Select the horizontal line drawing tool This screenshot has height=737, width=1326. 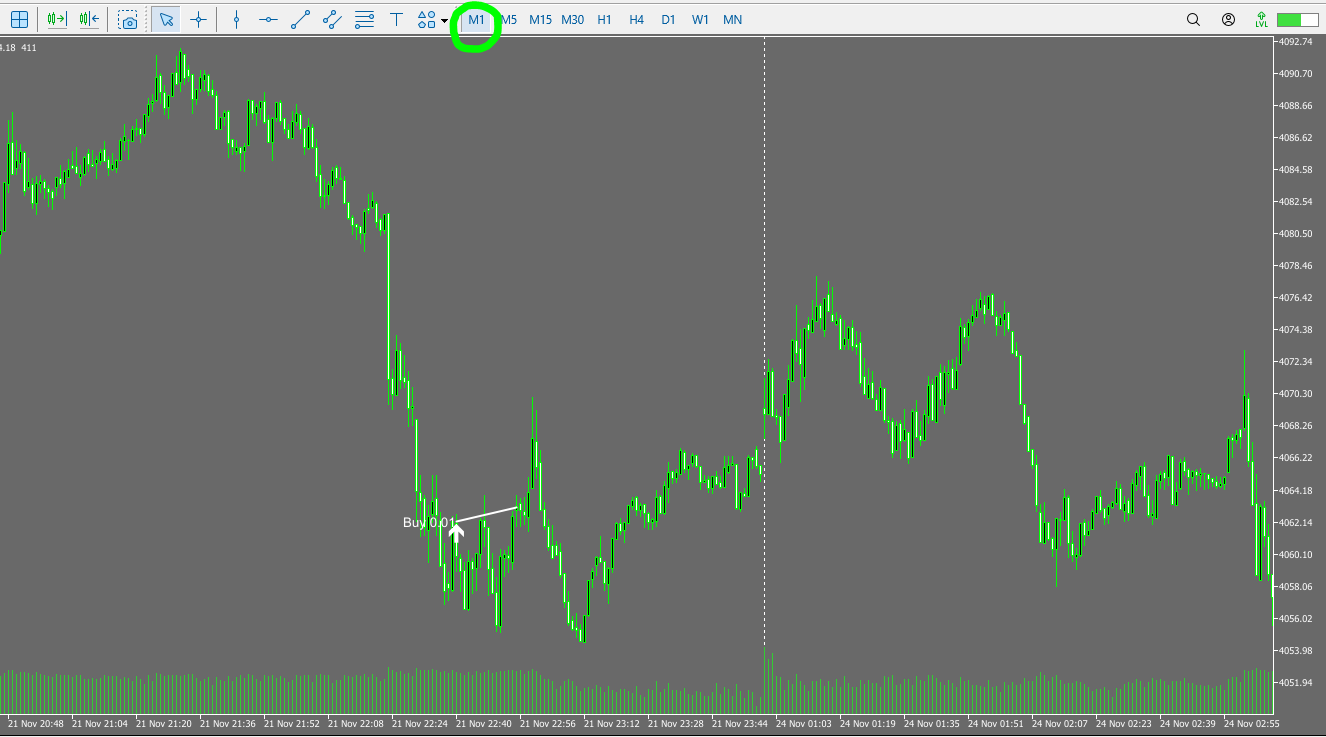(267, 19)
